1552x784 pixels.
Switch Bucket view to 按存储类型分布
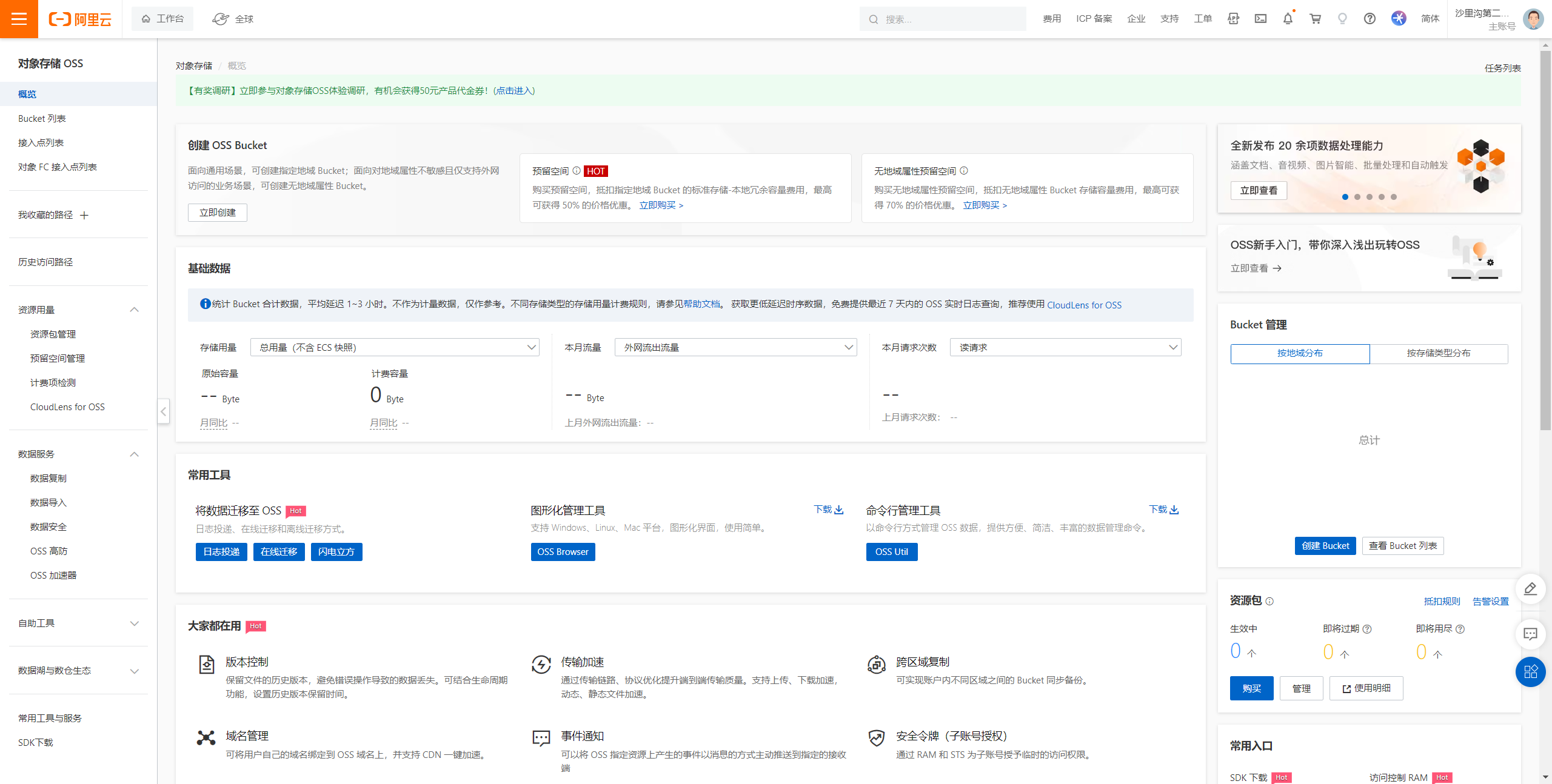click(x=1438, y=353)
